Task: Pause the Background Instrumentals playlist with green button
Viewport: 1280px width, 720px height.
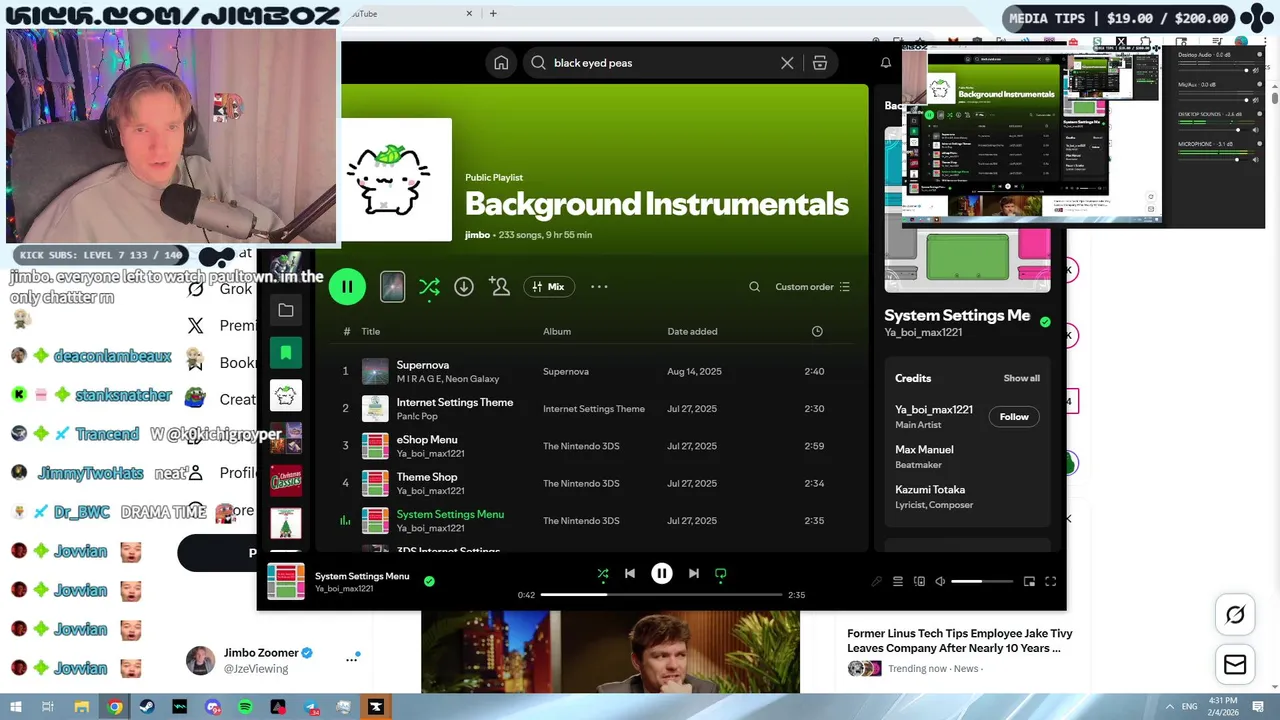Action: [x=347, y=287]
